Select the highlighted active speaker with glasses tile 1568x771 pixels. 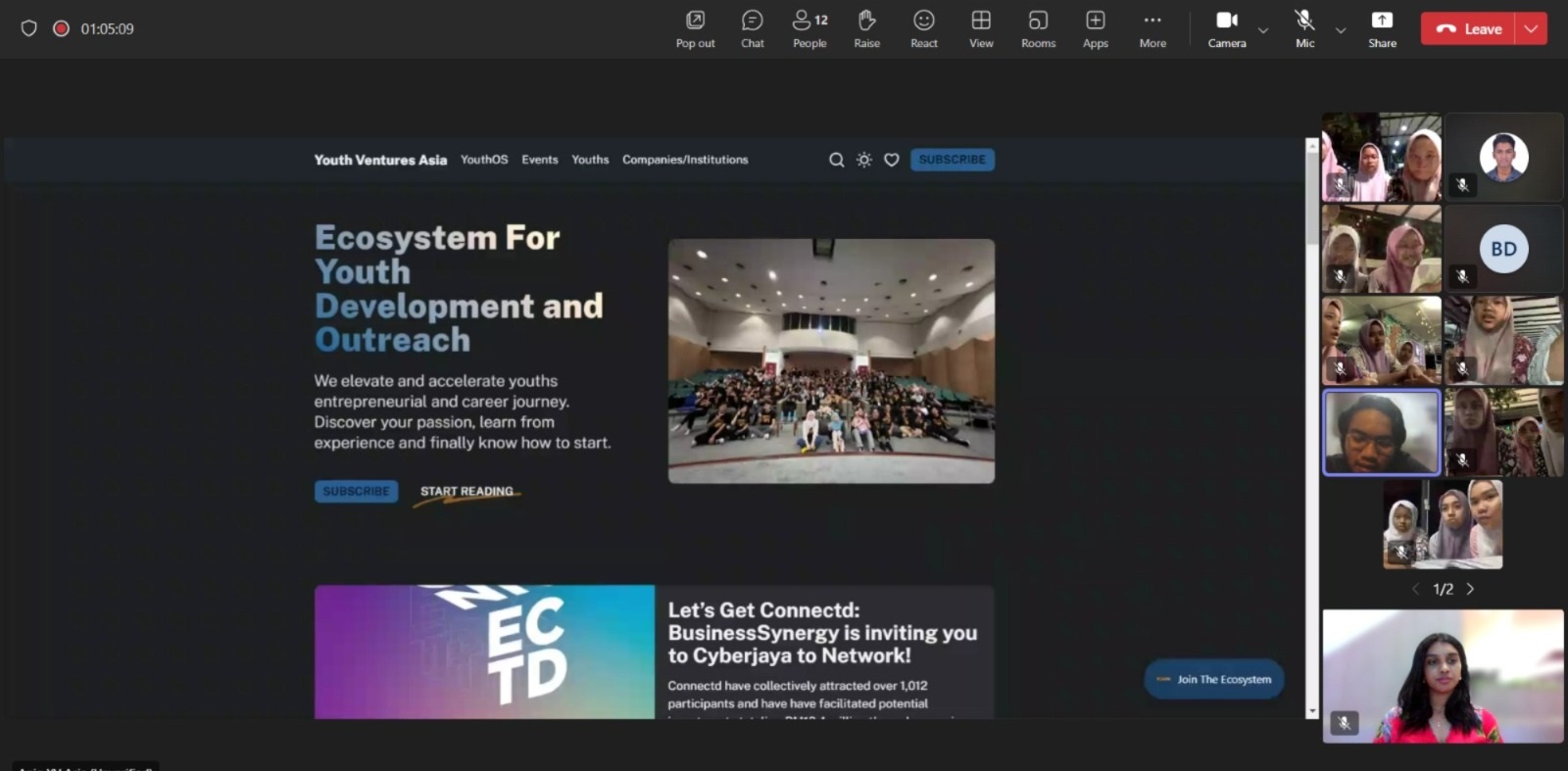pos(1382,432)
